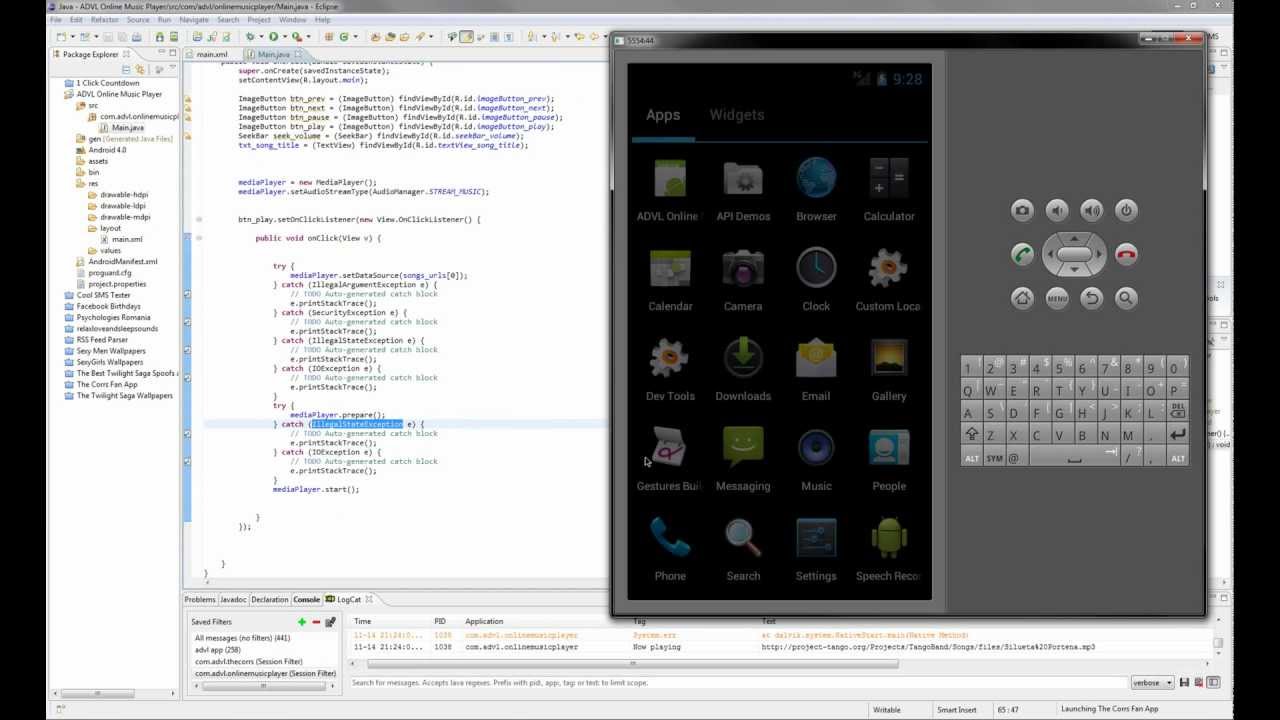Open API Demos app in emulator
Image resolution: width=1280 pixels, height=720 pixels.
coord(743,190)
